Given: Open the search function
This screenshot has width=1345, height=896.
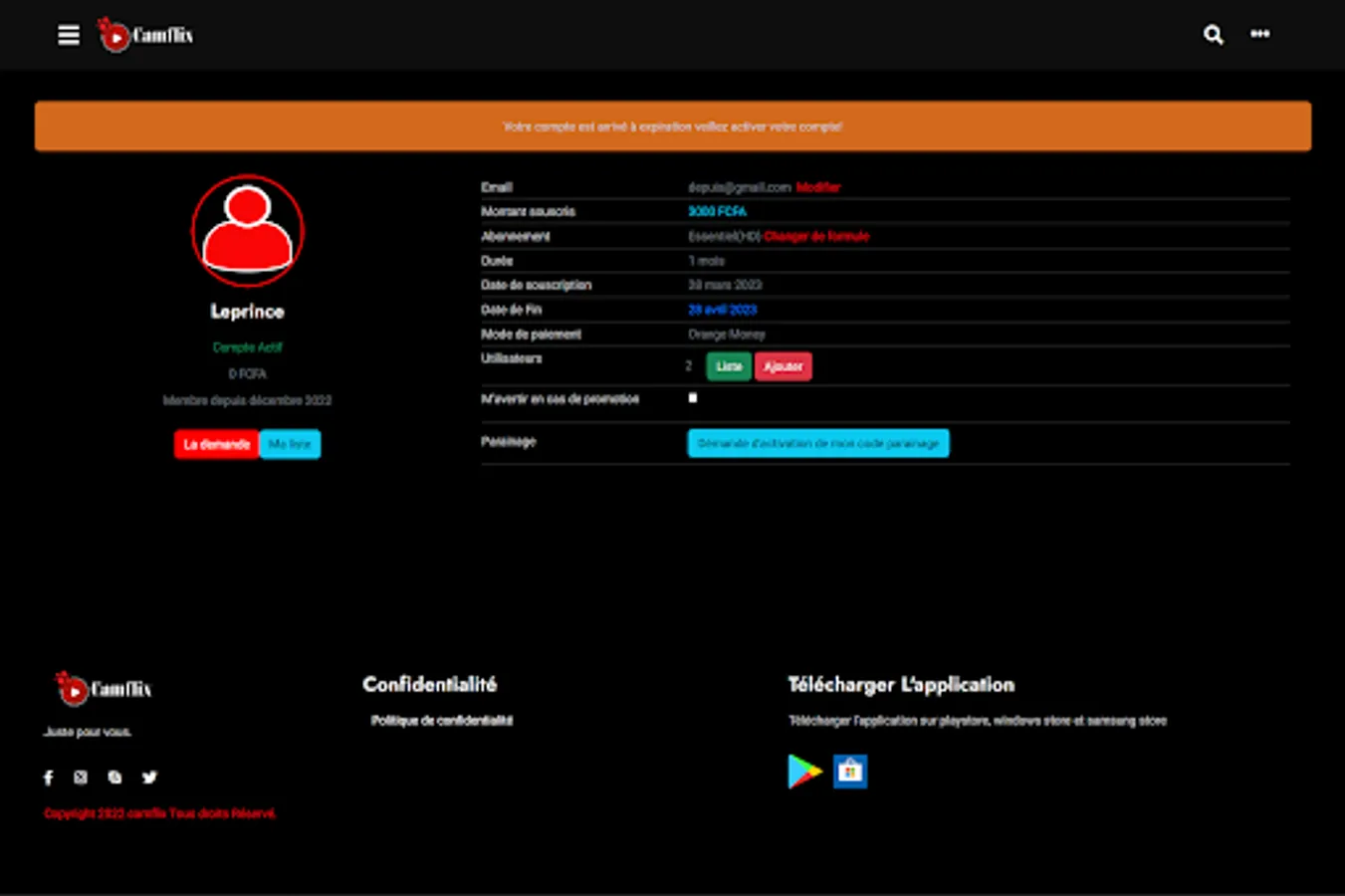Looking at the screenshot, I should [1213, 35].
